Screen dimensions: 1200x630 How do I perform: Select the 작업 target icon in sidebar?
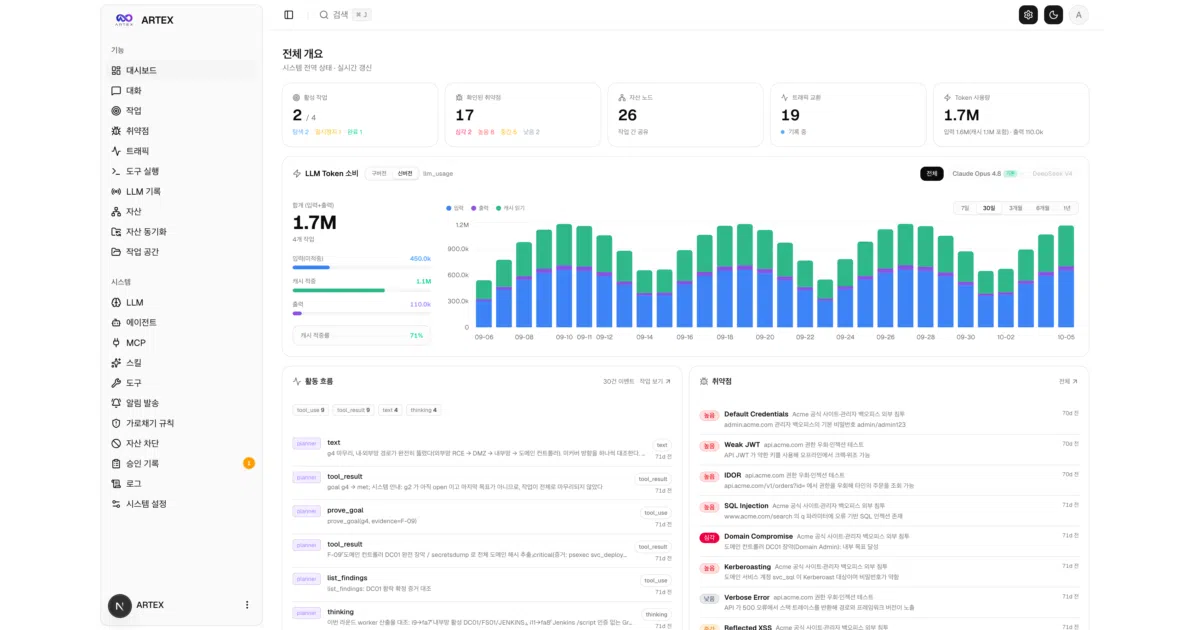coord(116,111)
